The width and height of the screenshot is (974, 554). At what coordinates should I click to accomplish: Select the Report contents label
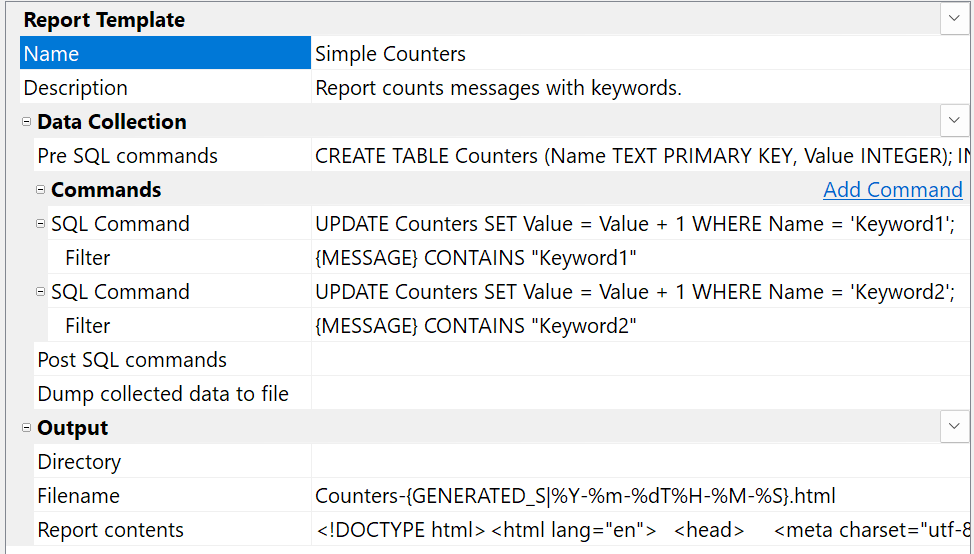tap(111, 530)
